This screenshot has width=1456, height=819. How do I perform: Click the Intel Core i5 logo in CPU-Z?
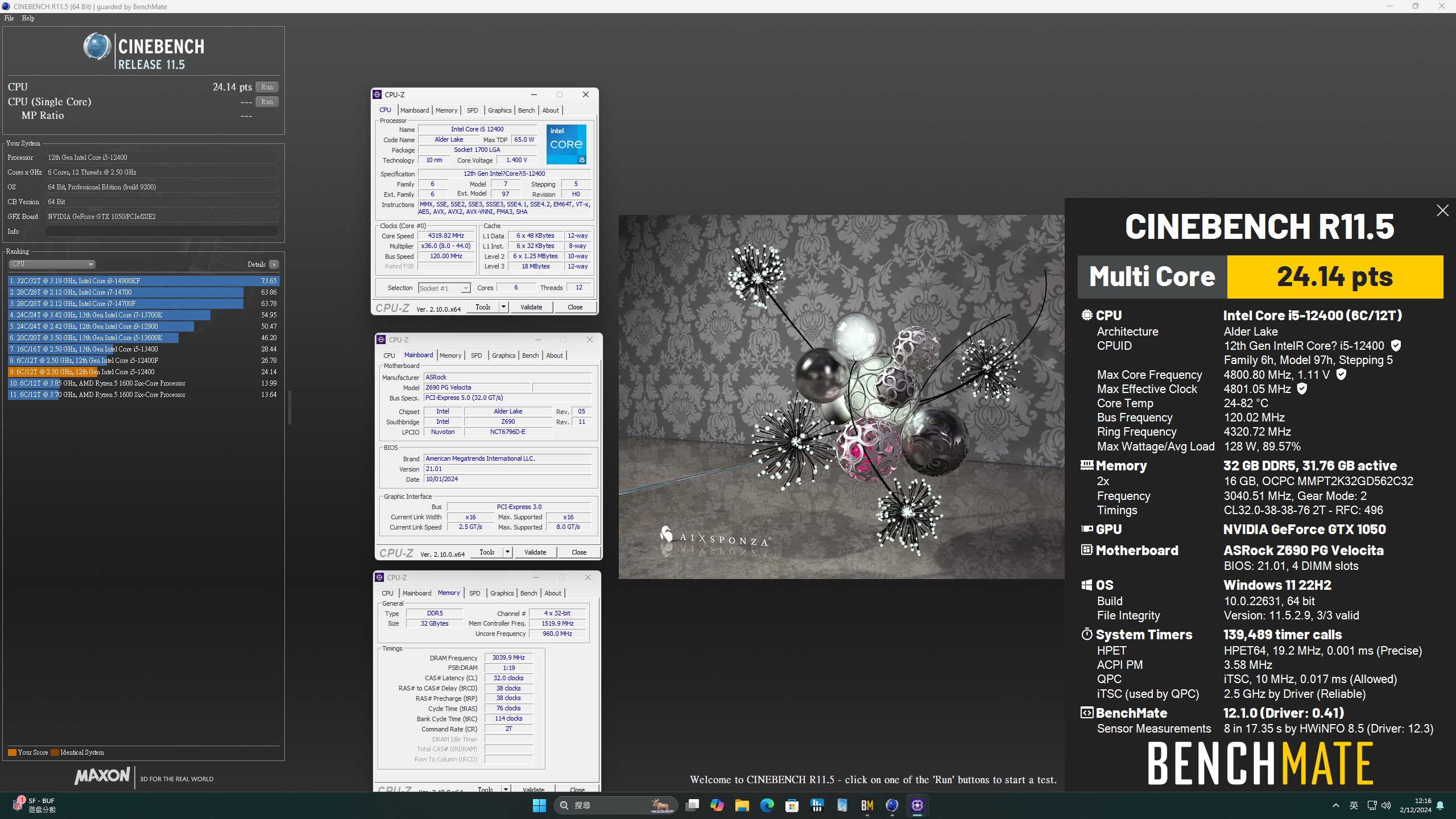(x=566, y=144)
